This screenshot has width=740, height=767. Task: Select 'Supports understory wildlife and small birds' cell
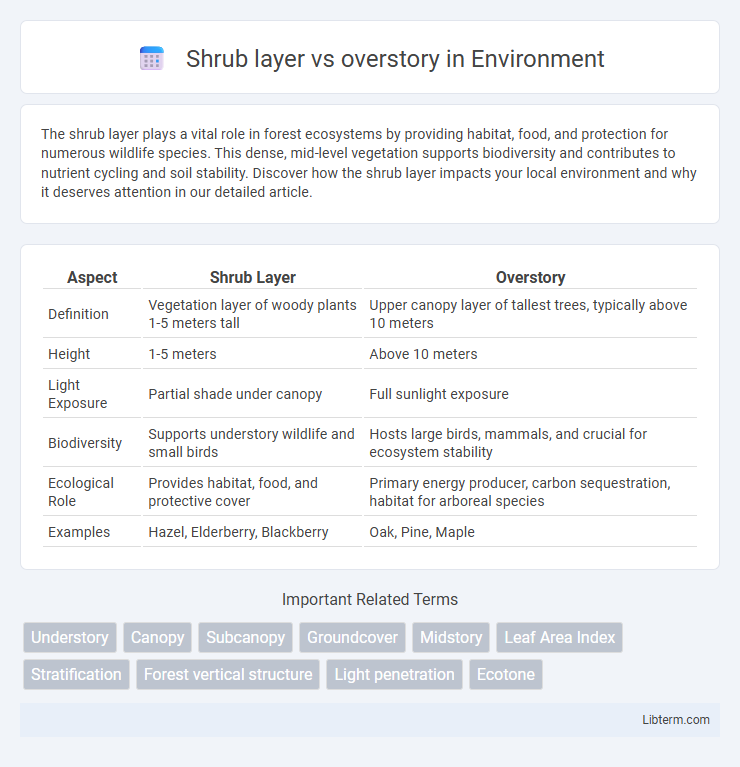[251, 443]
